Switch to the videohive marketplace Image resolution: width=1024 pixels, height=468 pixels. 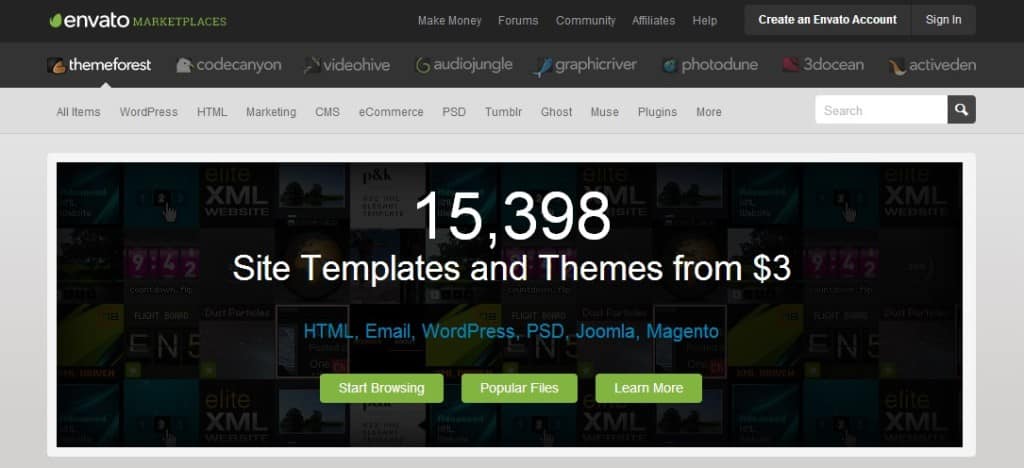[x=347, y=65]
